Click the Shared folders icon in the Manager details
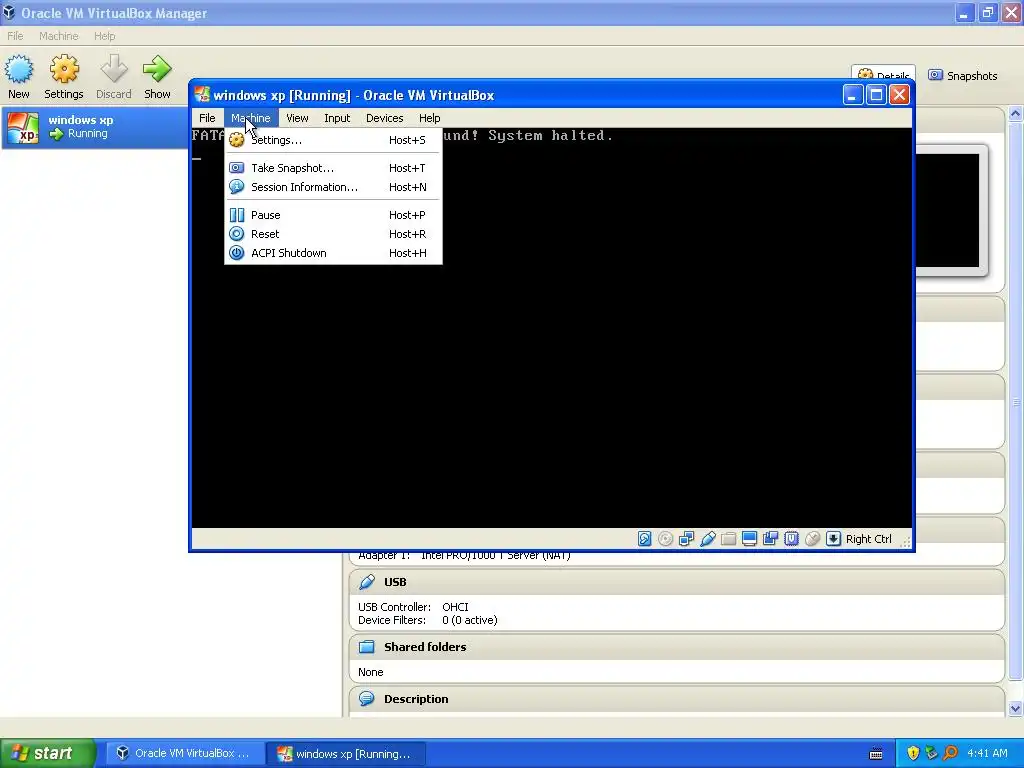 tap(367, 647)
